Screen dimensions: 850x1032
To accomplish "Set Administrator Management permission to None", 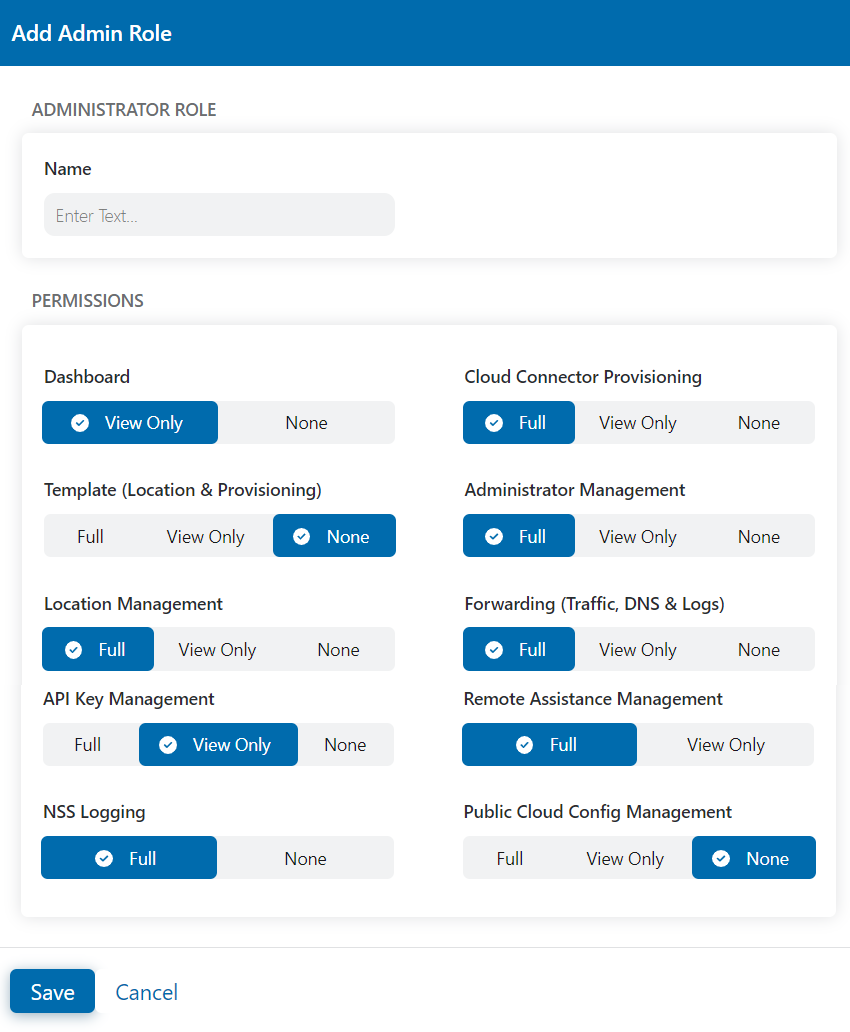I will click(x=758, y=535).
